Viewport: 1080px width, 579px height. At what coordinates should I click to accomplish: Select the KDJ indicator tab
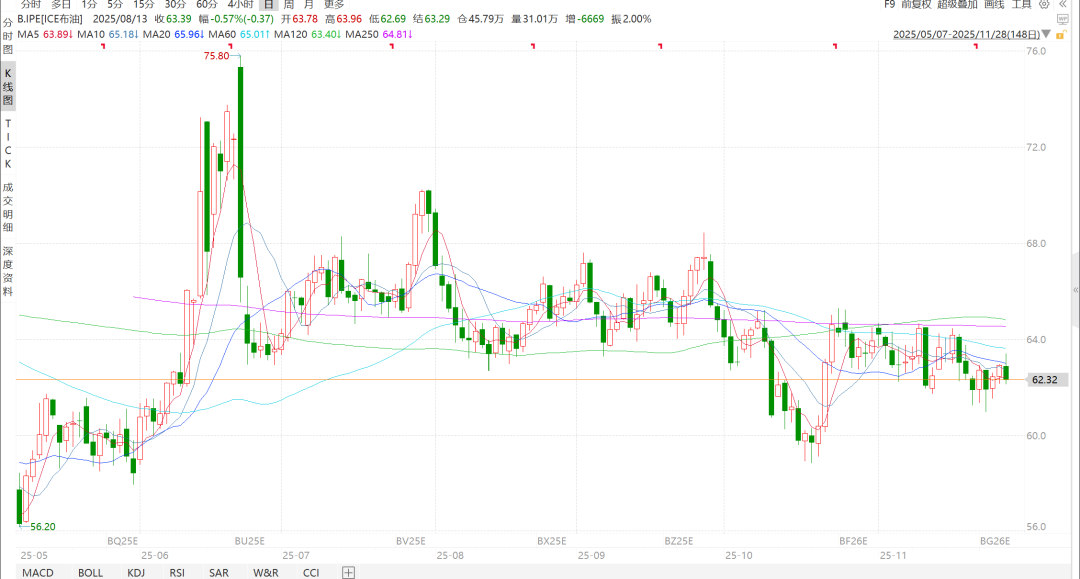136,573
